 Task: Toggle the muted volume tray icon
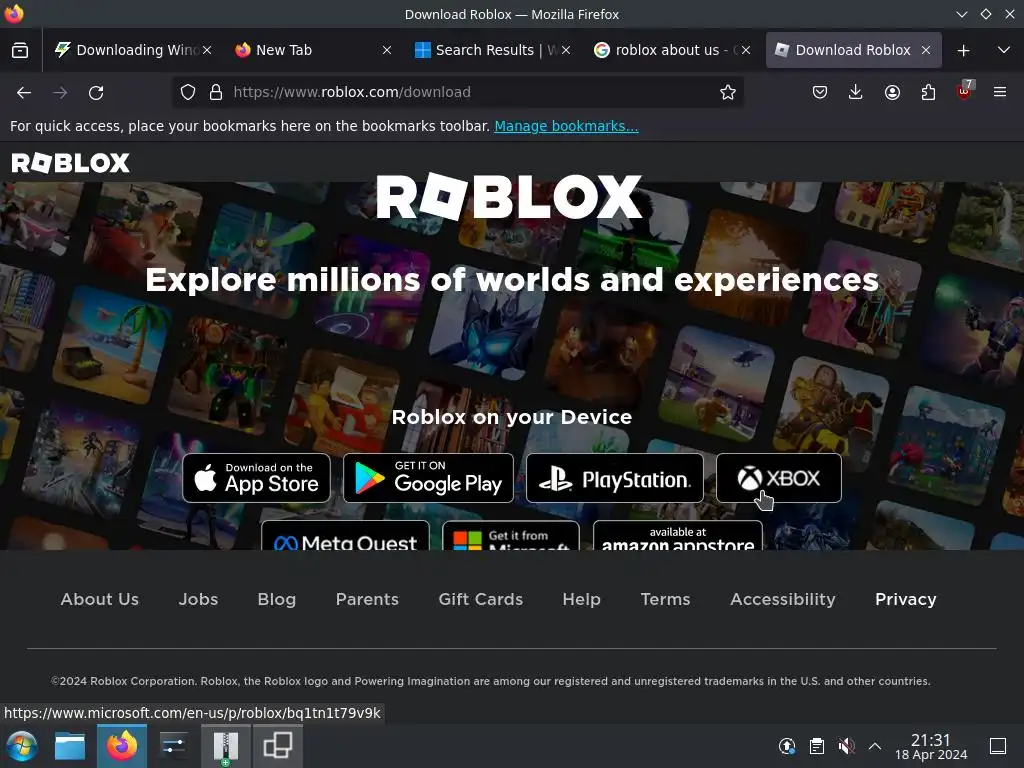pos(846,746)
